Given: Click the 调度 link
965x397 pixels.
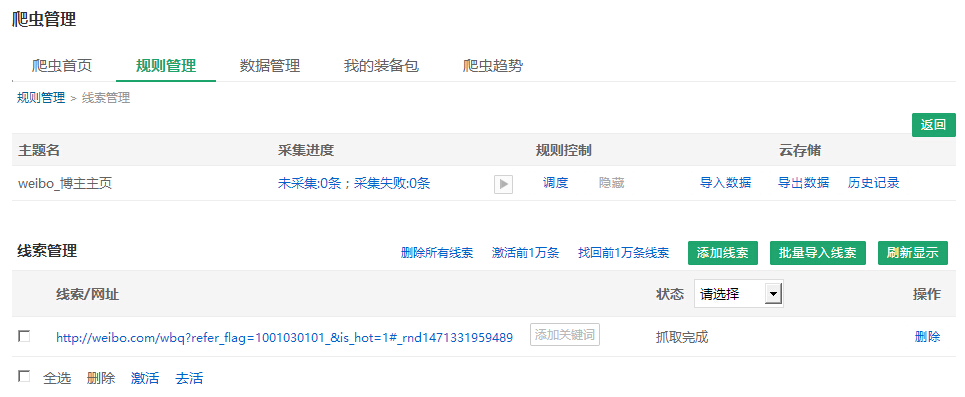Looking at the screenshot, I should click(555, 183).
